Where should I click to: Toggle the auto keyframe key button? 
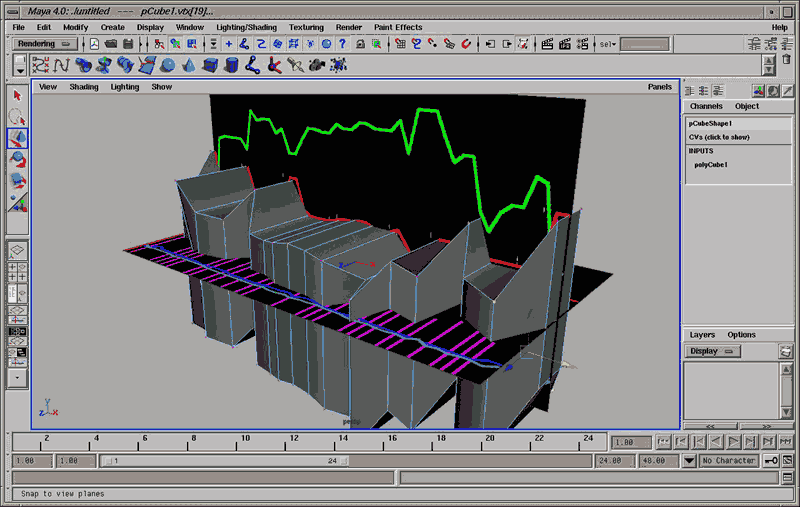click(x=771, y=460)
